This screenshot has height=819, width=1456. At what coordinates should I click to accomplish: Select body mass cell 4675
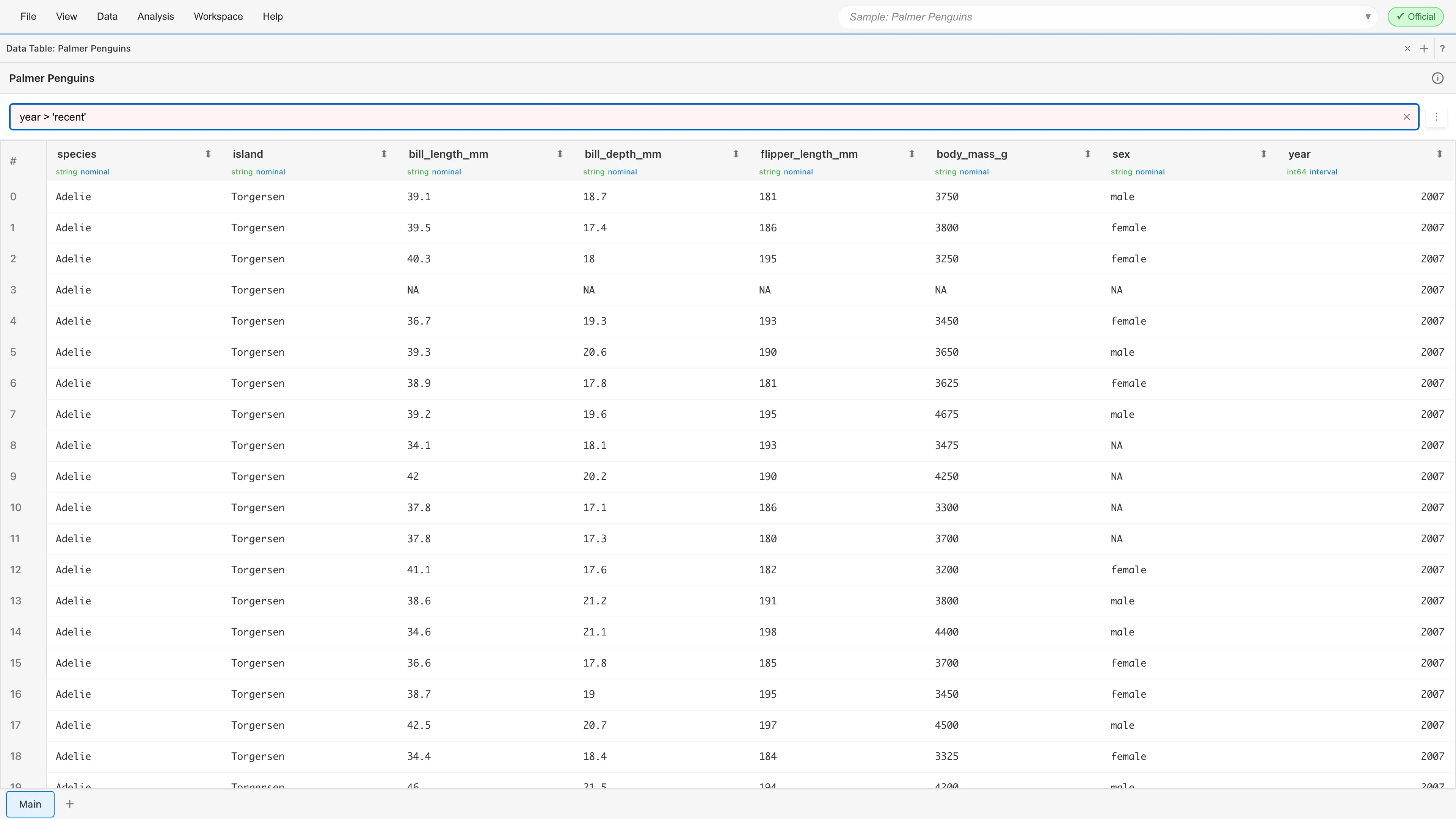[x=946, y=414]
